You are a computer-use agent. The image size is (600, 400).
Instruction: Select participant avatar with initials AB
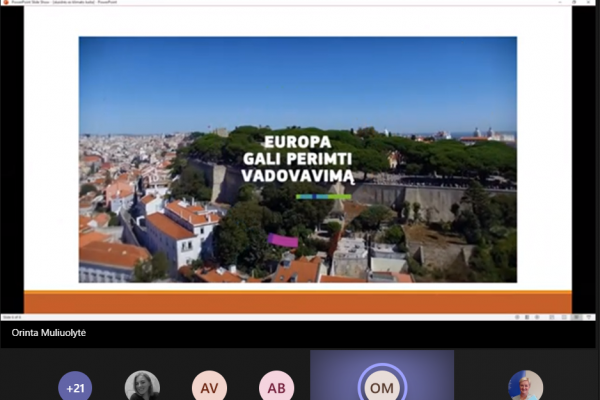[x=276, y=387]
